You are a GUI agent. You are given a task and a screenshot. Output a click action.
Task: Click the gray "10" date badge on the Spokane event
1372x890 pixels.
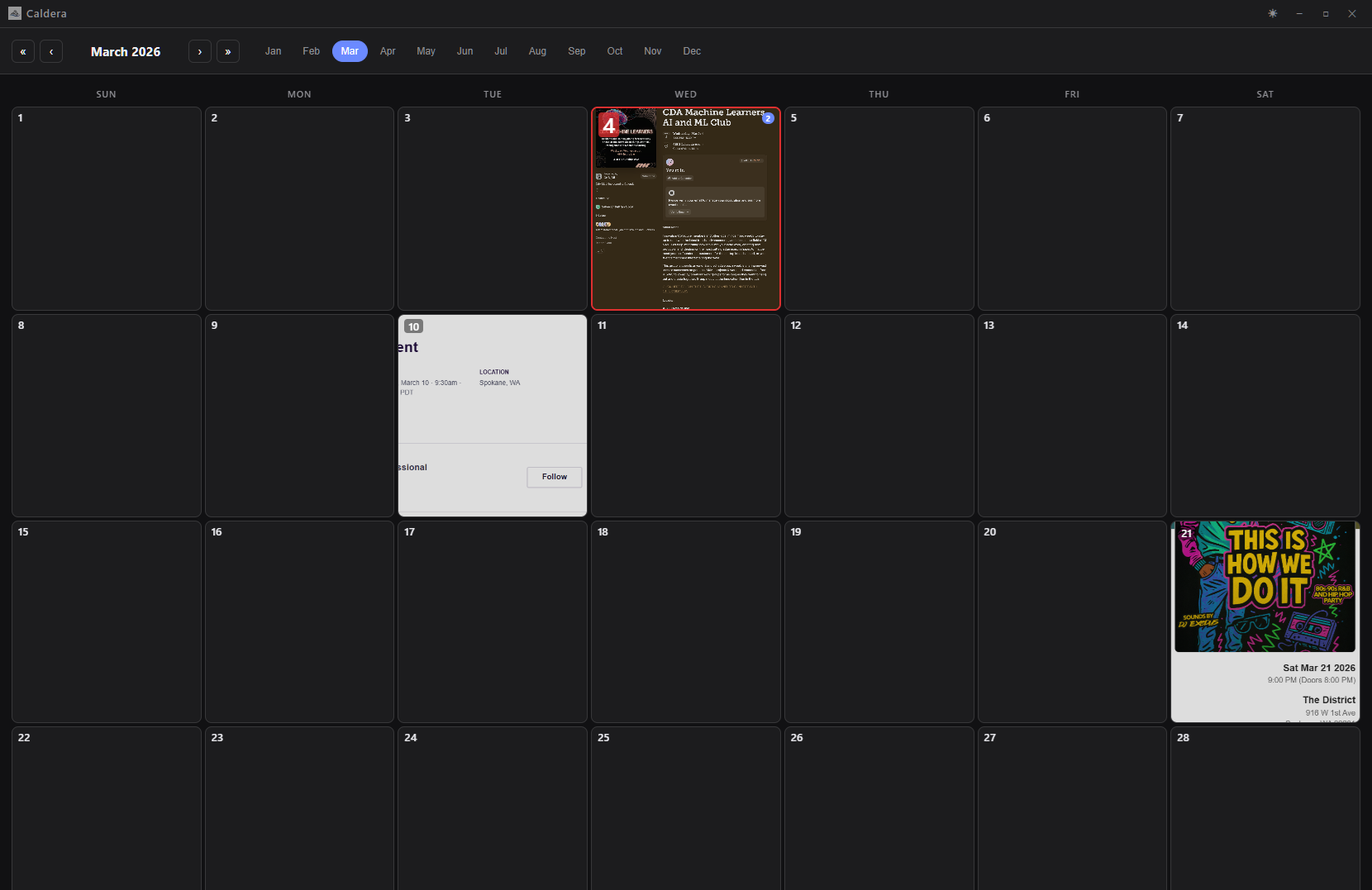[413, 326]
